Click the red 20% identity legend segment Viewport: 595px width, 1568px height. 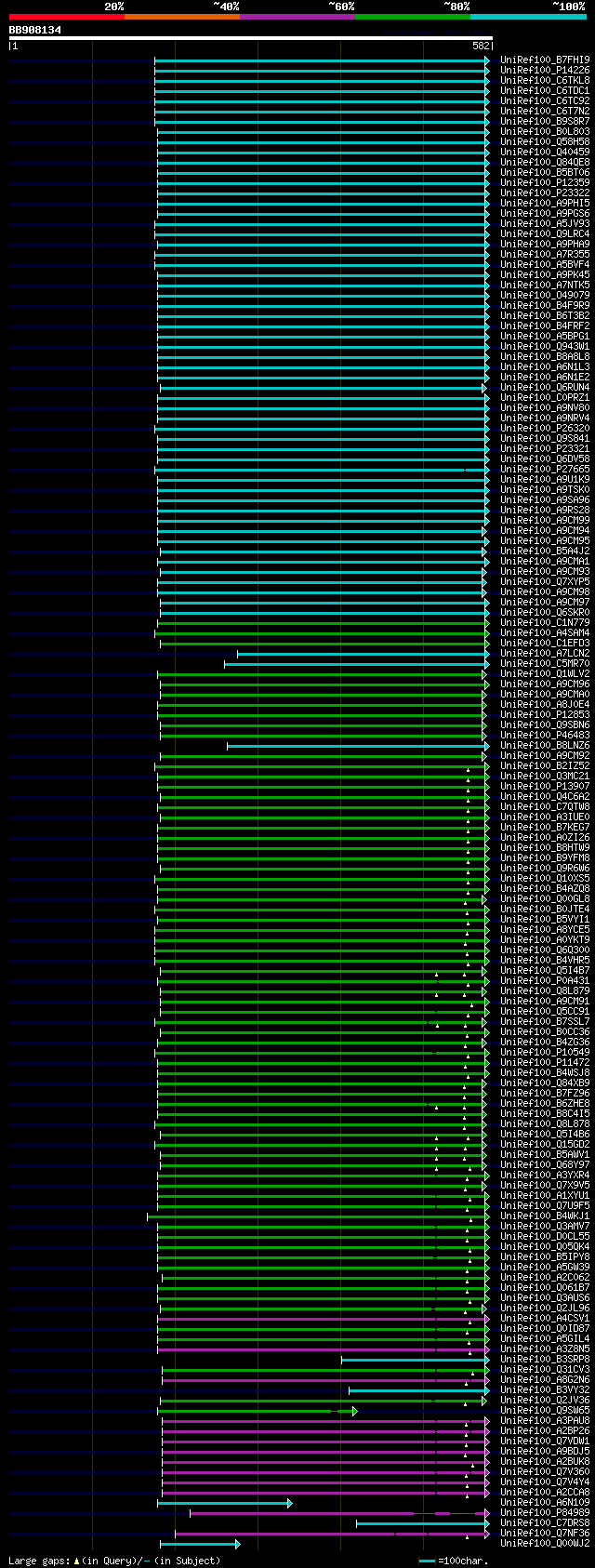point(67,16)
